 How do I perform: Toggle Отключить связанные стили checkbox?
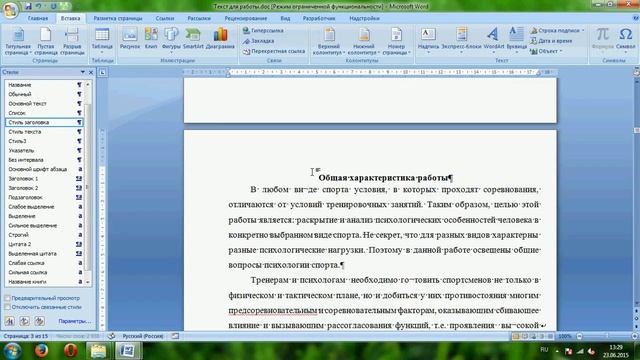click(x=7, y=307)
